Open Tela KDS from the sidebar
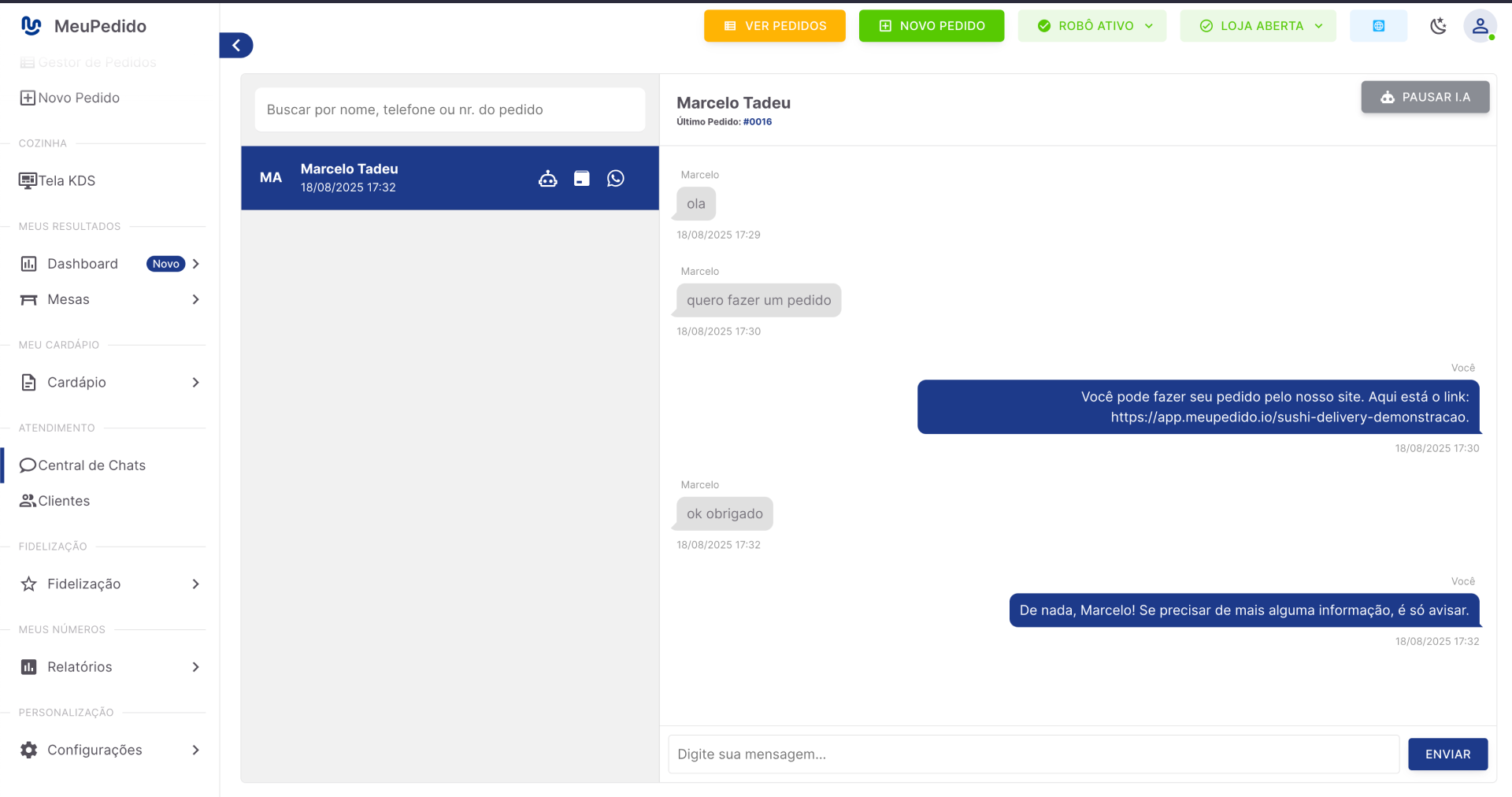This screenshot has width=1512, height=797. click(66, 180)
